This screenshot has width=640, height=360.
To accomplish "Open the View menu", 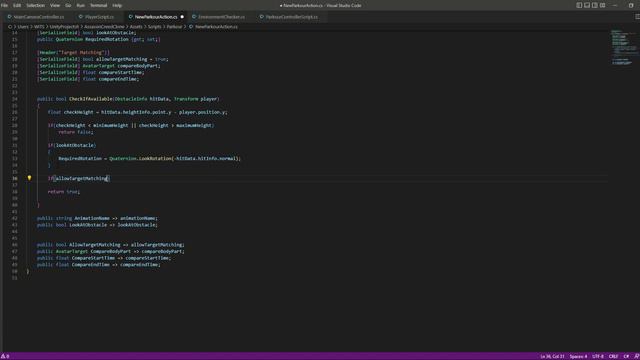I will (55, 5).
